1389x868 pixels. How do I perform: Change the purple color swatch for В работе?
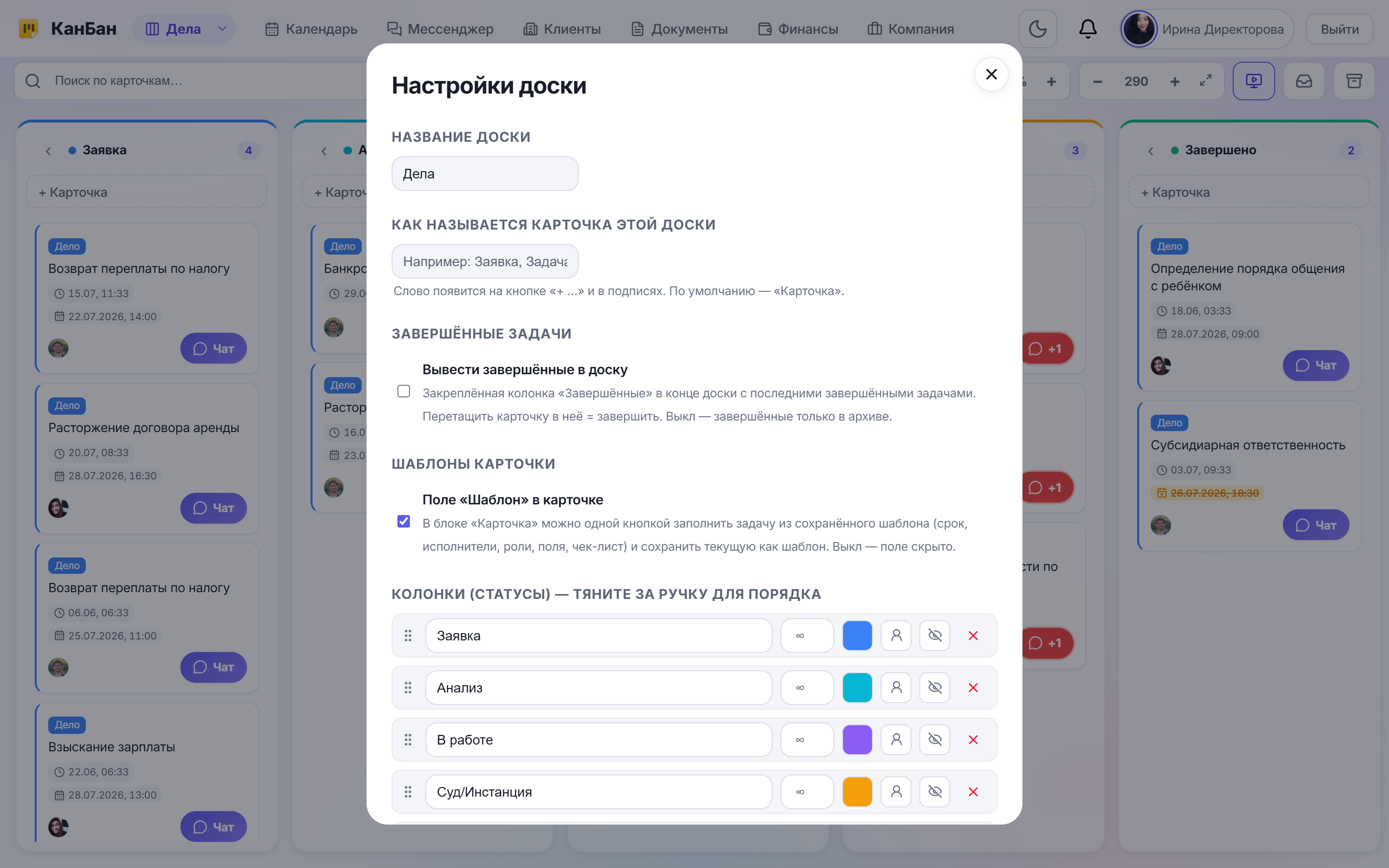(x=857, y=740)
